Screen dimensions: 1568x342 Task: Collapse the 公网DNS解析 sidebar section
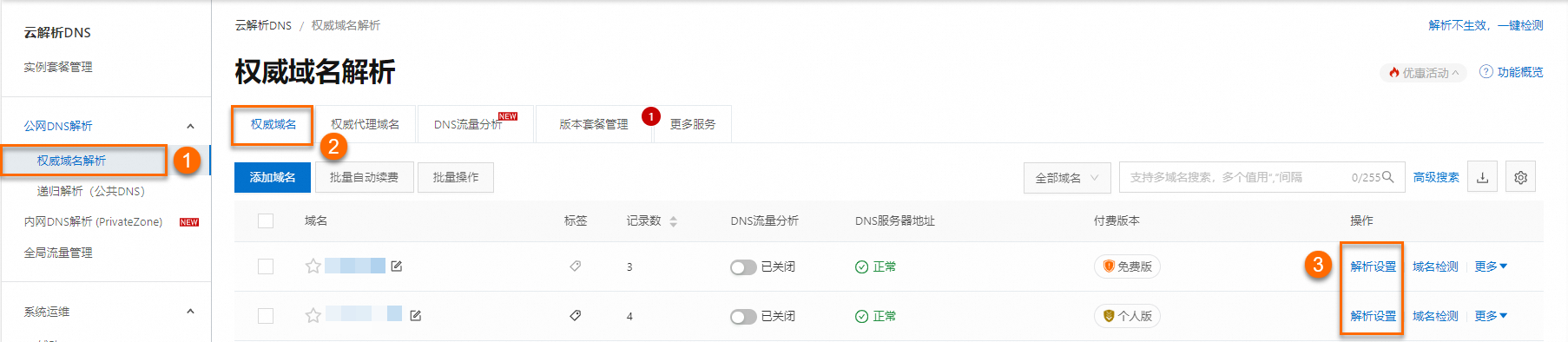click(x=190, y=126)
